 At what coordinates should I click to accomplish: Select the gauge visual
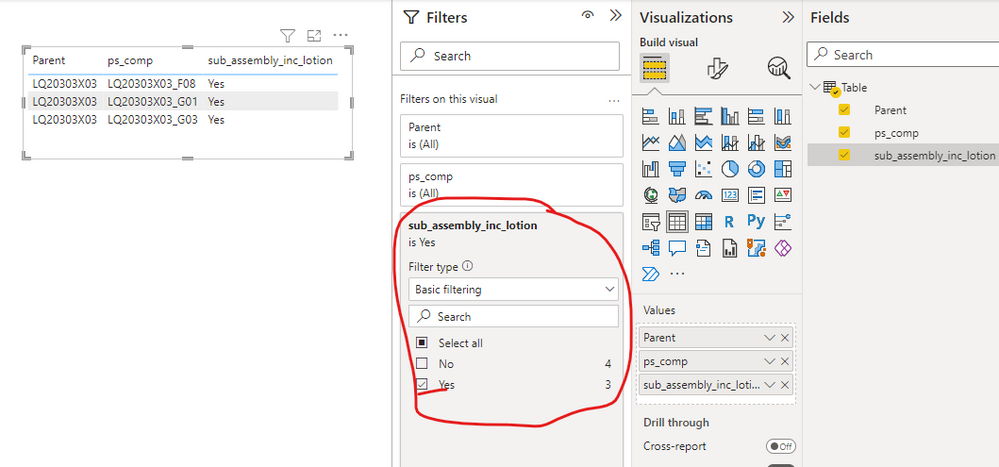[x=703, y=195]
